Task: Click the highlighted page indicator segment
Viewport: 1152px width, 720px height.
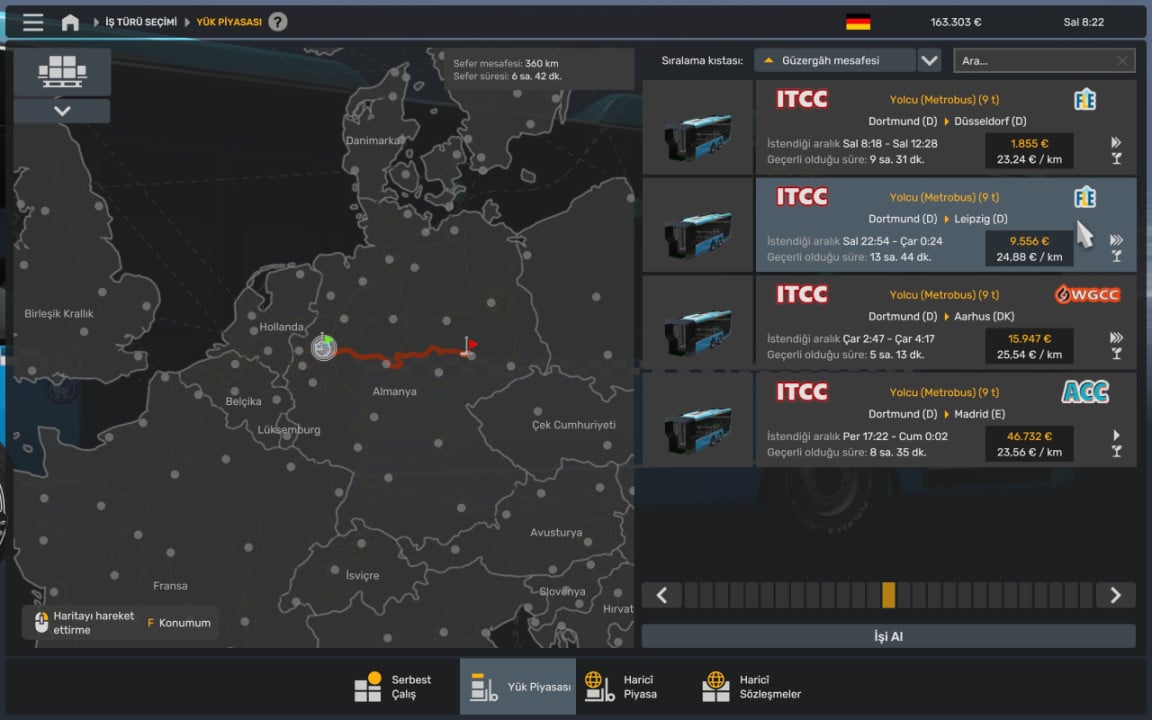Action: (888, 595)
